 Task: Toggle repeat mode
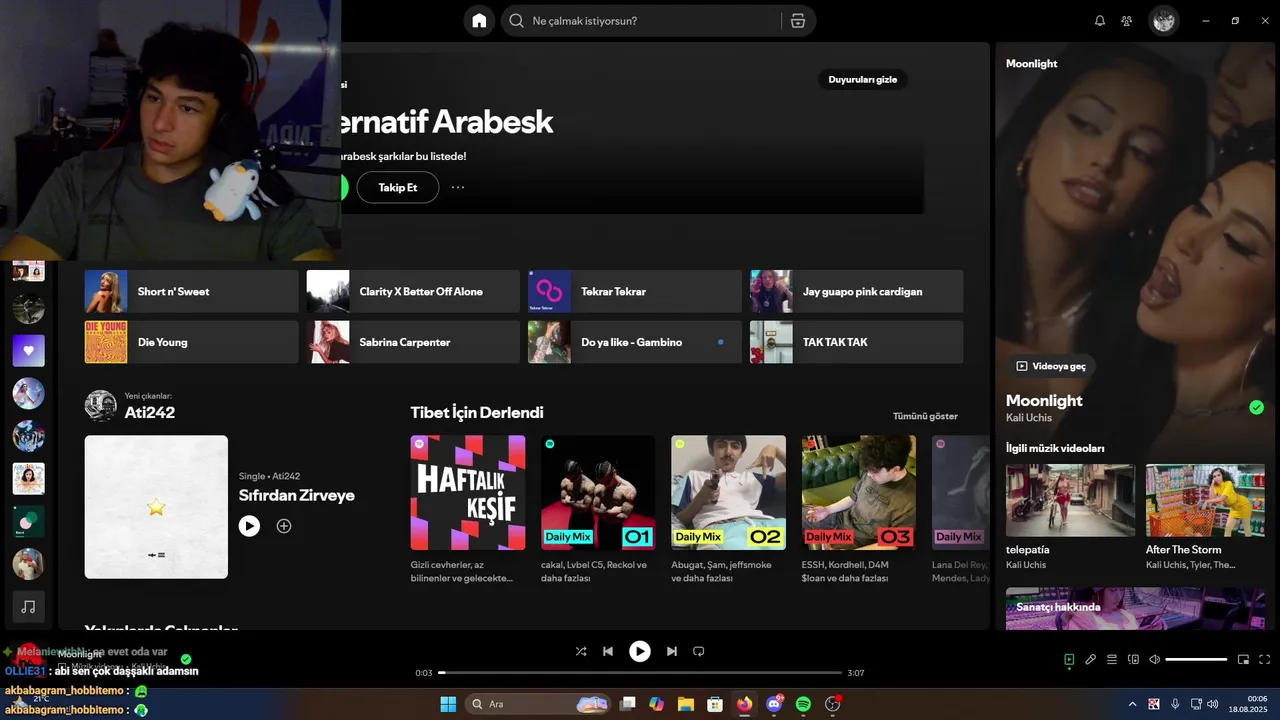pyautogui.click(x=699, y=651)
